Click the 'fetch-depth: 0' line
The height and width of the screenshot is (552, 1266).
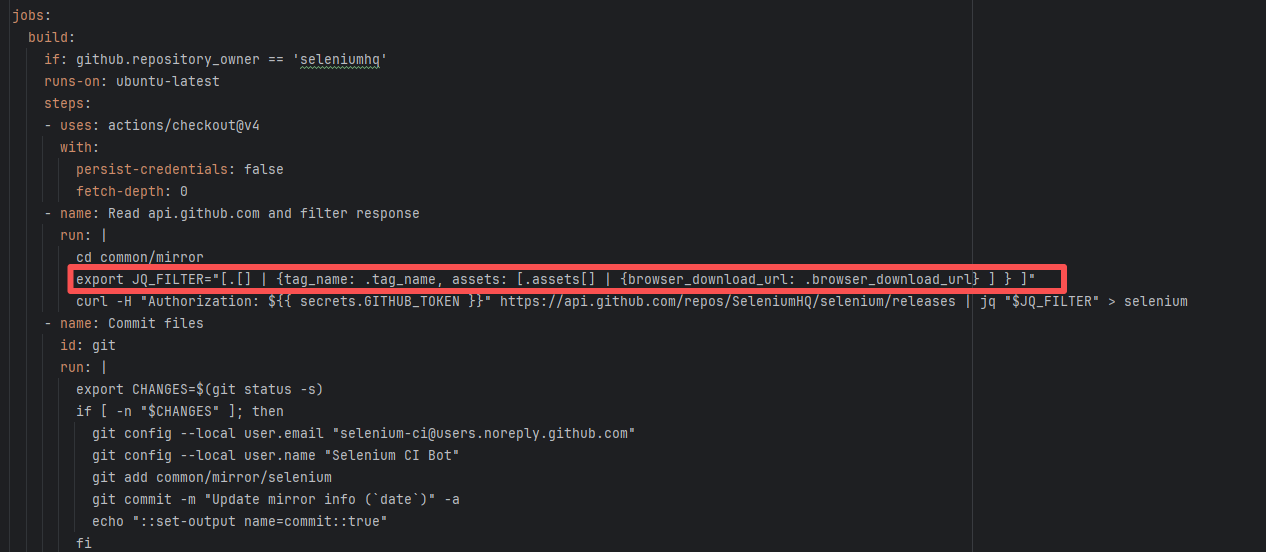(x=131, y=191)
